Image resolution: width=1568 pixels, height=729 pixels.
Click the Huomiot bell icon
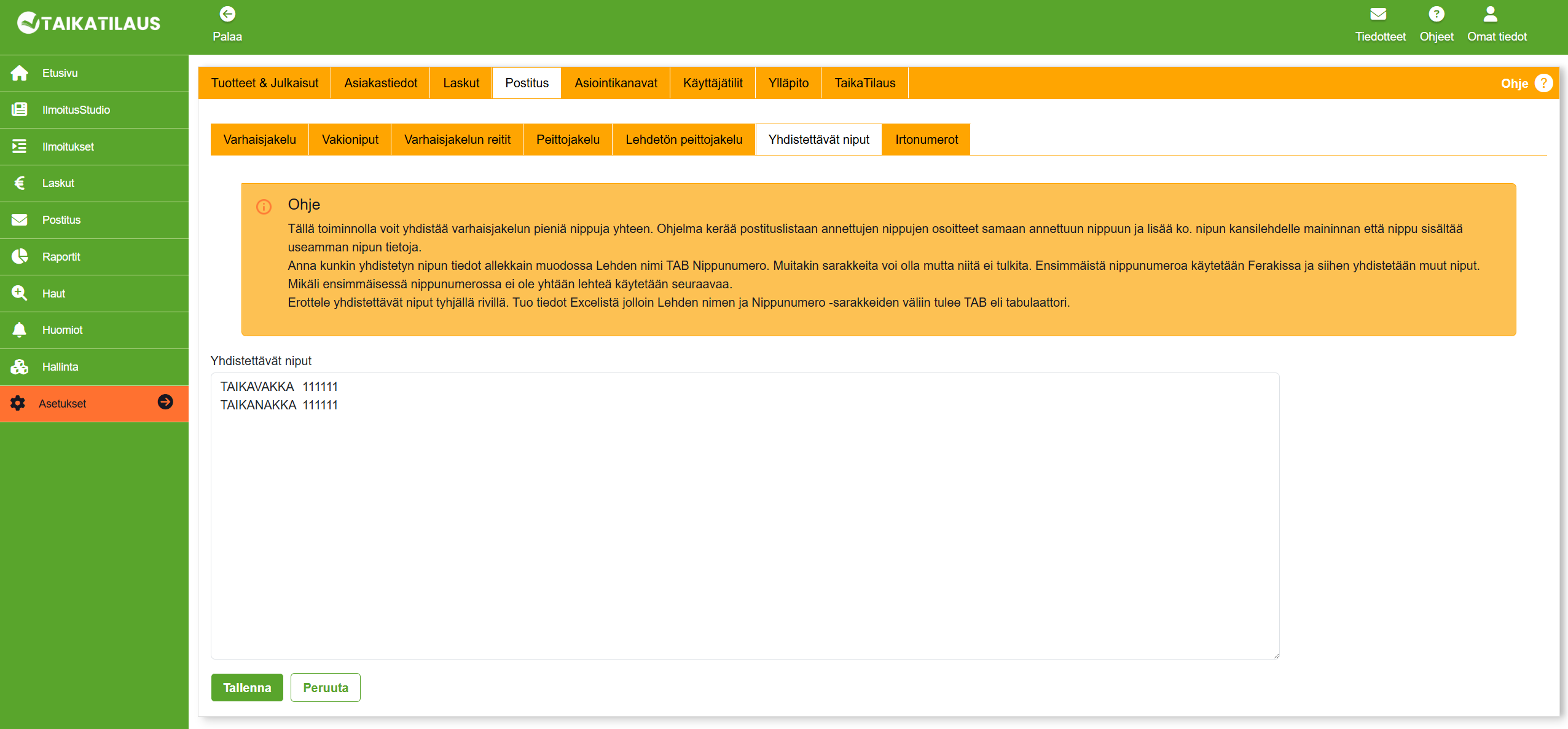pyautogui.click(x=20, y=330)
